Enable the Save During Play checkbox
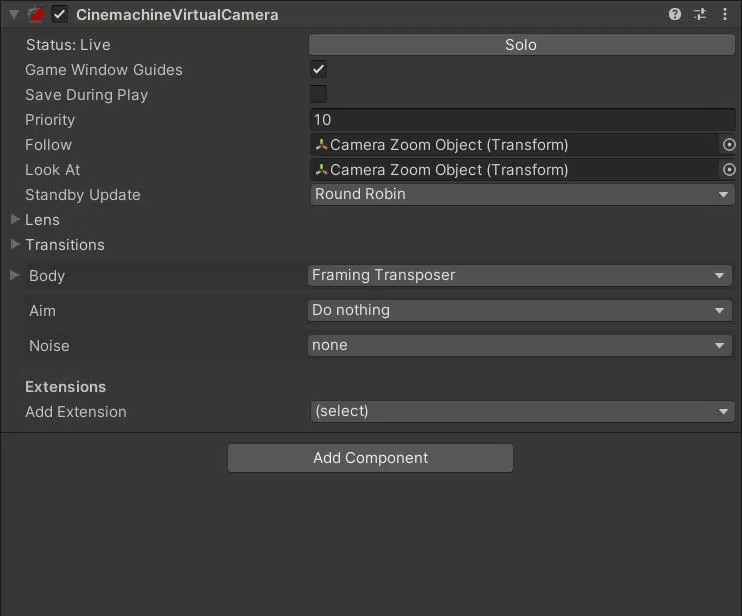The image size is (742, 616). coord(318,95)
